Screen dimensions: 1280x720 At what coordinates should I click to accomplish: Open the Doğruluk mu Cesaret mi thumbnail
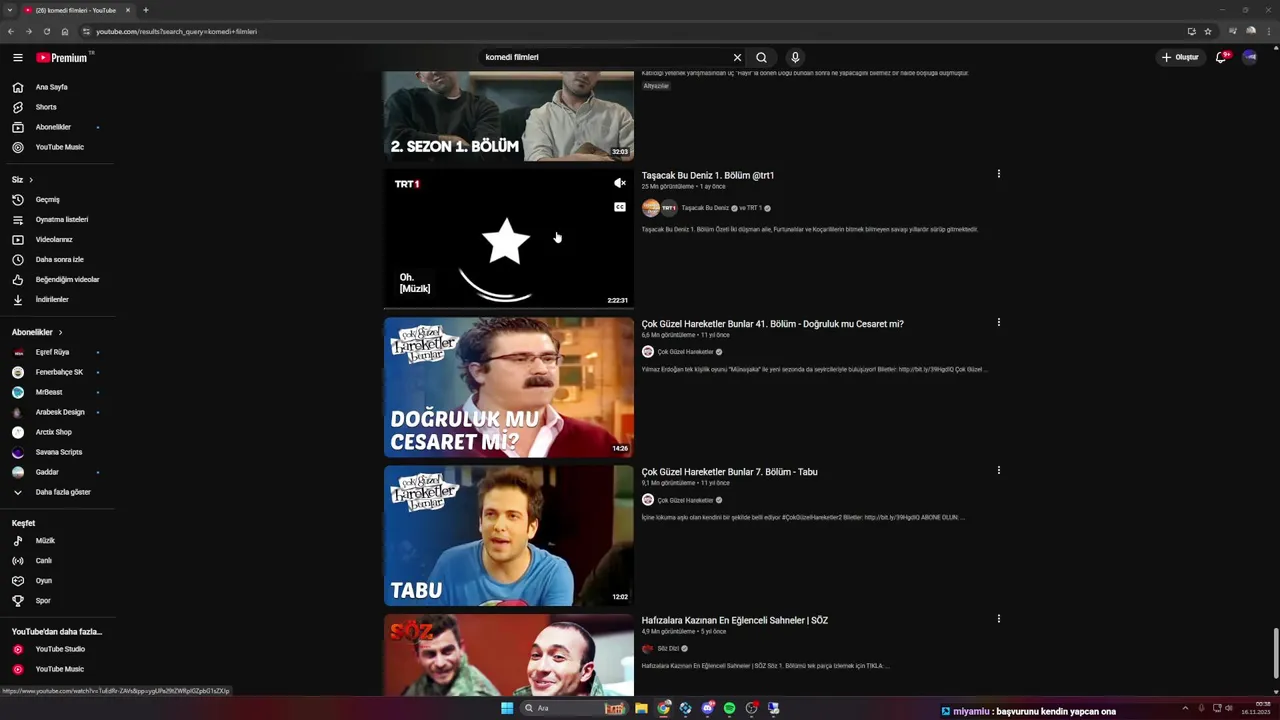tap(509, 387)
